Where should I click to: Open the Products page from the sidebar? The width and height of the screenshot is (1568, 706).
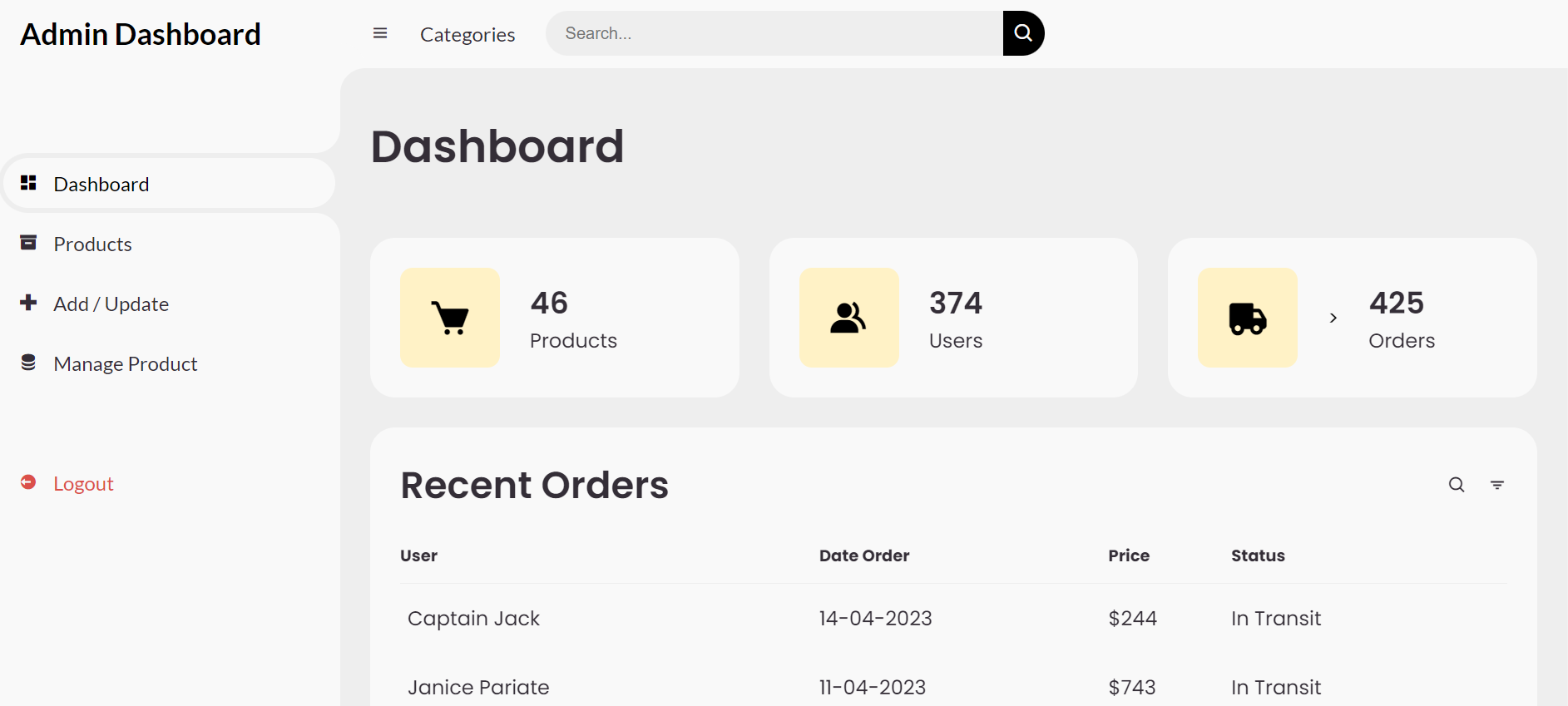click(x=92, y=244)
